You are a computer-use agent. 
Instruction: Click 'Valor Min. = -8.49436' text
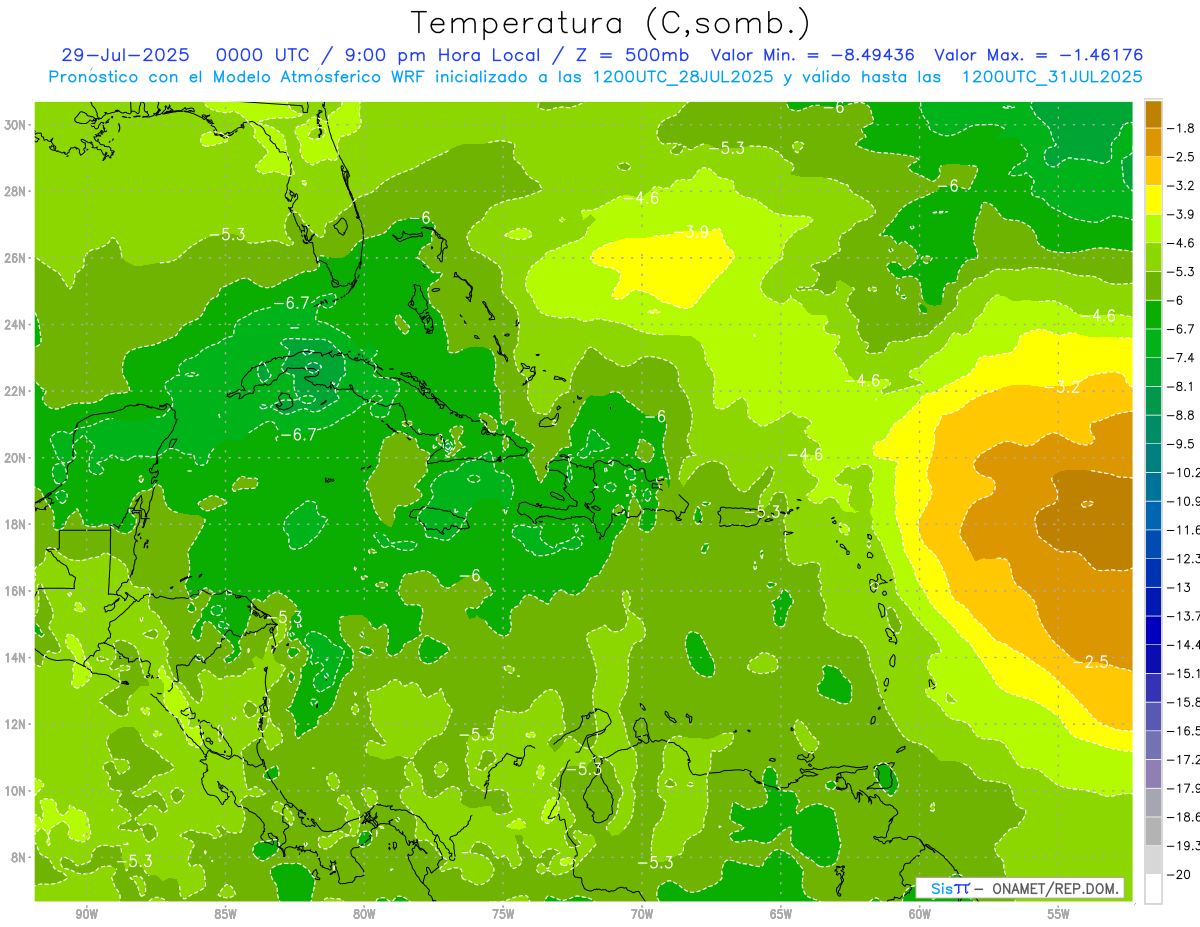tap(814, 55)
